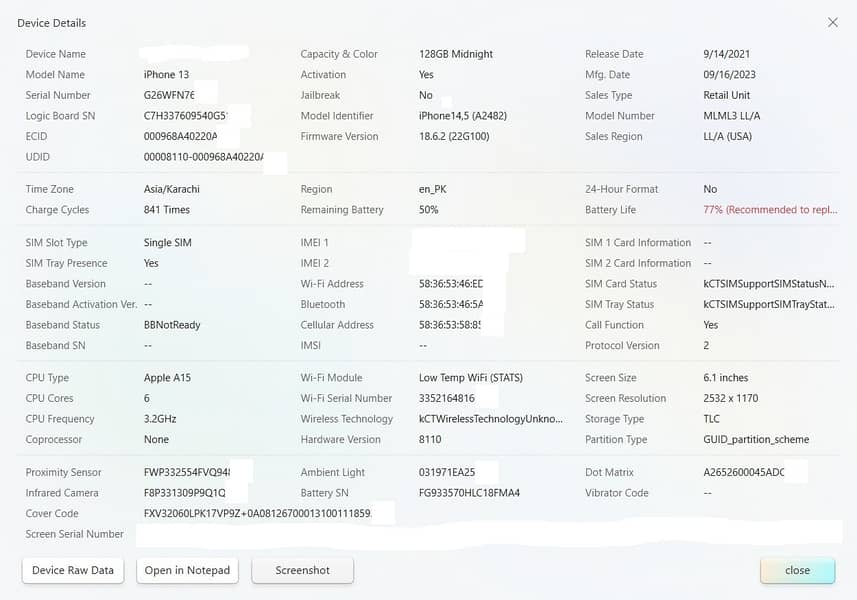This screenshot has width=857, height=600.
Task: Click the Ambient Light code 031971EA25
Action: 447,472
